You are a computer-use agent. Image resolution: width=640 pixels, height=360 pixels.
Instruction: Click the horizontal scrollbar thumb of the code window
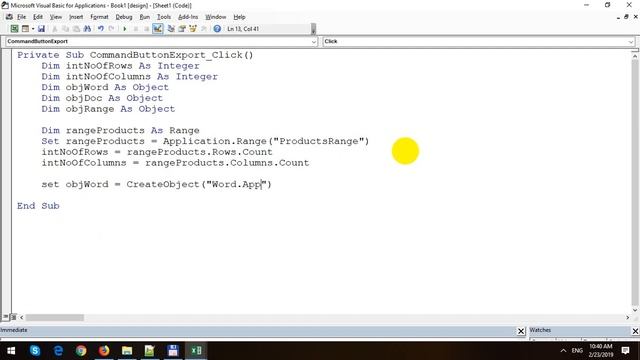coord(55,317)
